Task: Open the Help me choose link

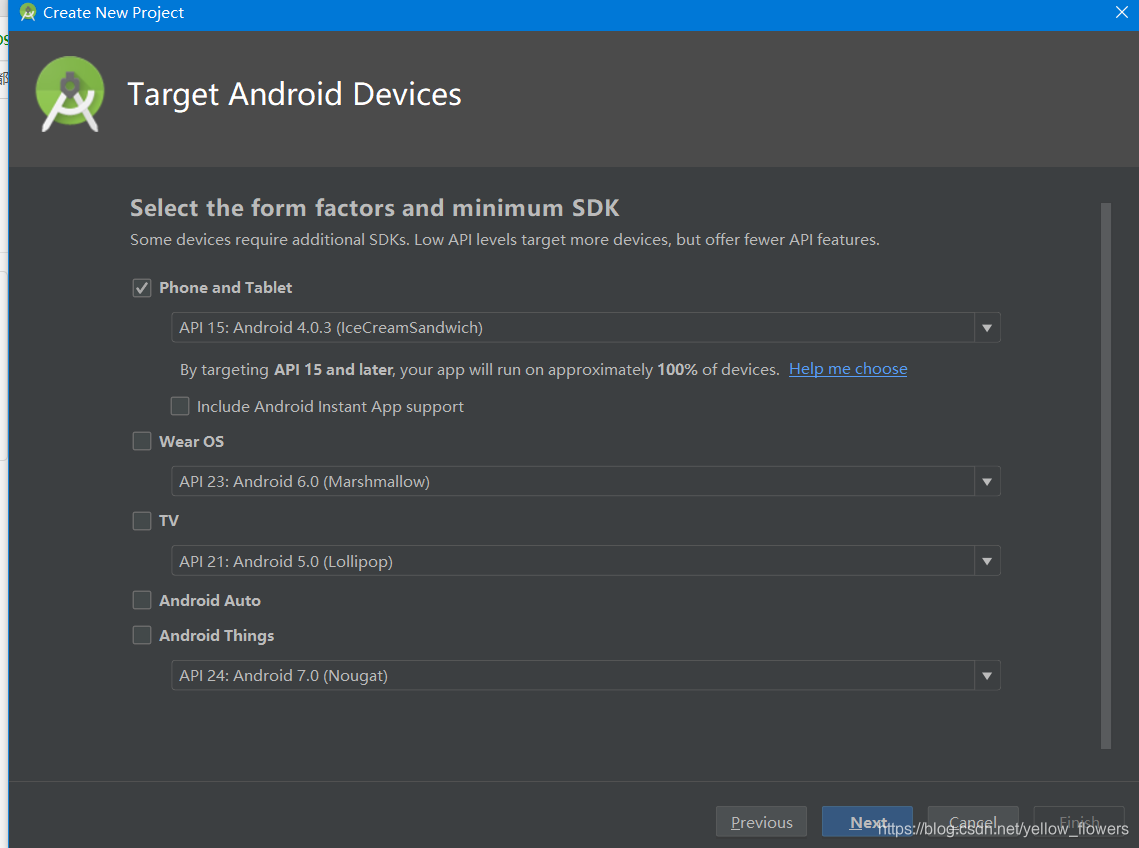Action: pos(848,369)
